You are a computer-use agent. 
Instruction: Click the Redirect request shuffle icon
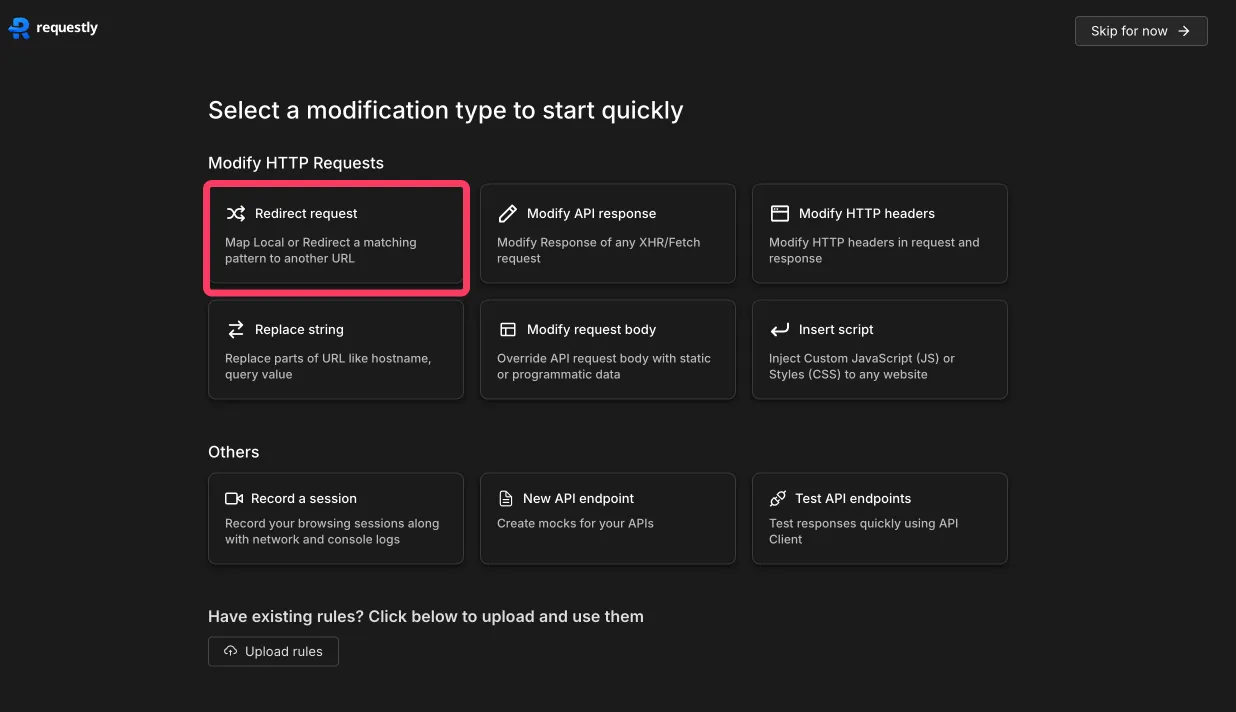236,213
